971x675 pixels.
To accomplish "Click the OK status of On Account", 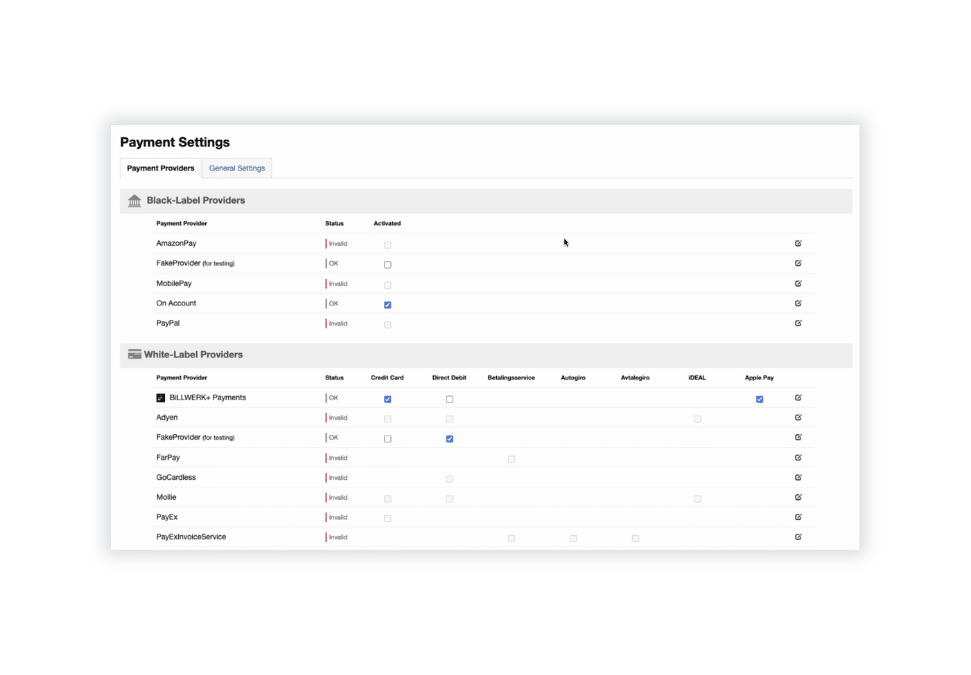I will click(x=333, y=303).
